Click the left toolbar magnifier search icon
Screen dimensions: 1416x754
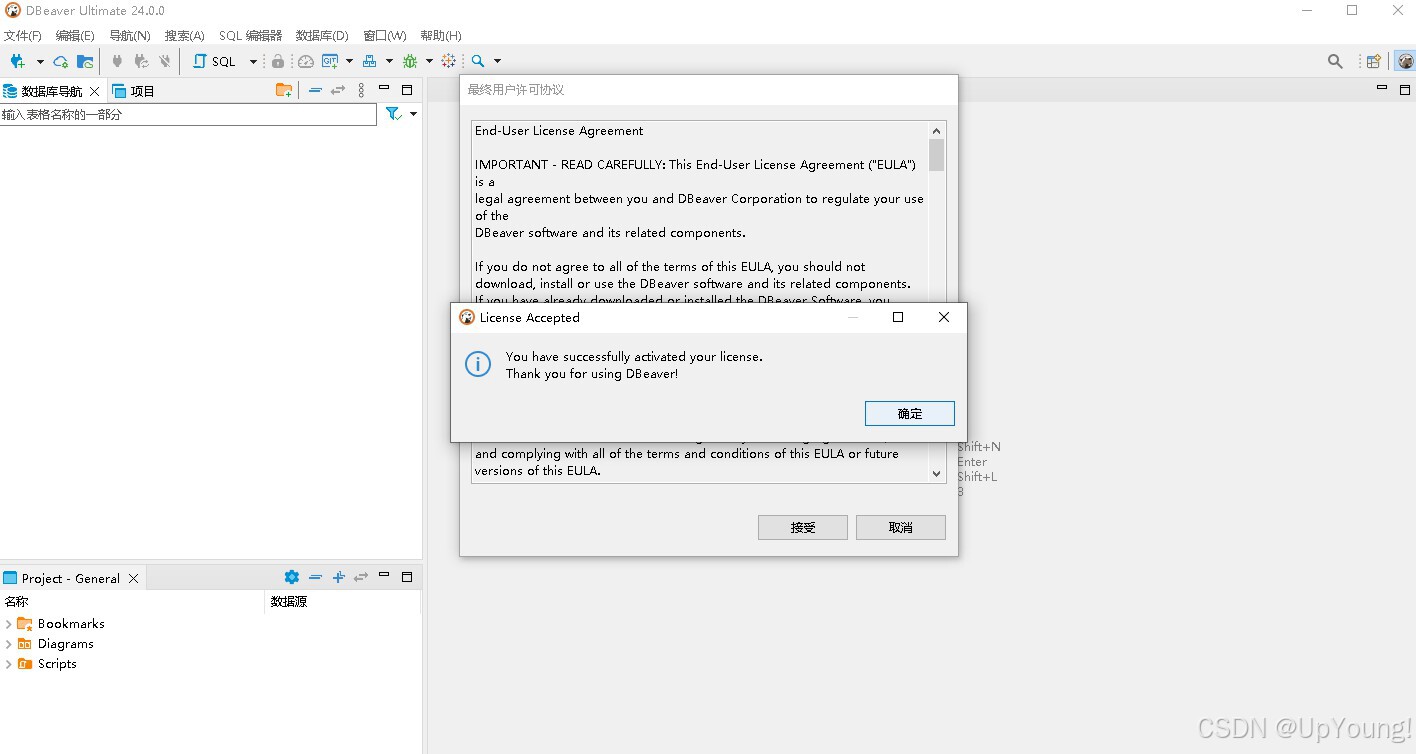point(478,61)
